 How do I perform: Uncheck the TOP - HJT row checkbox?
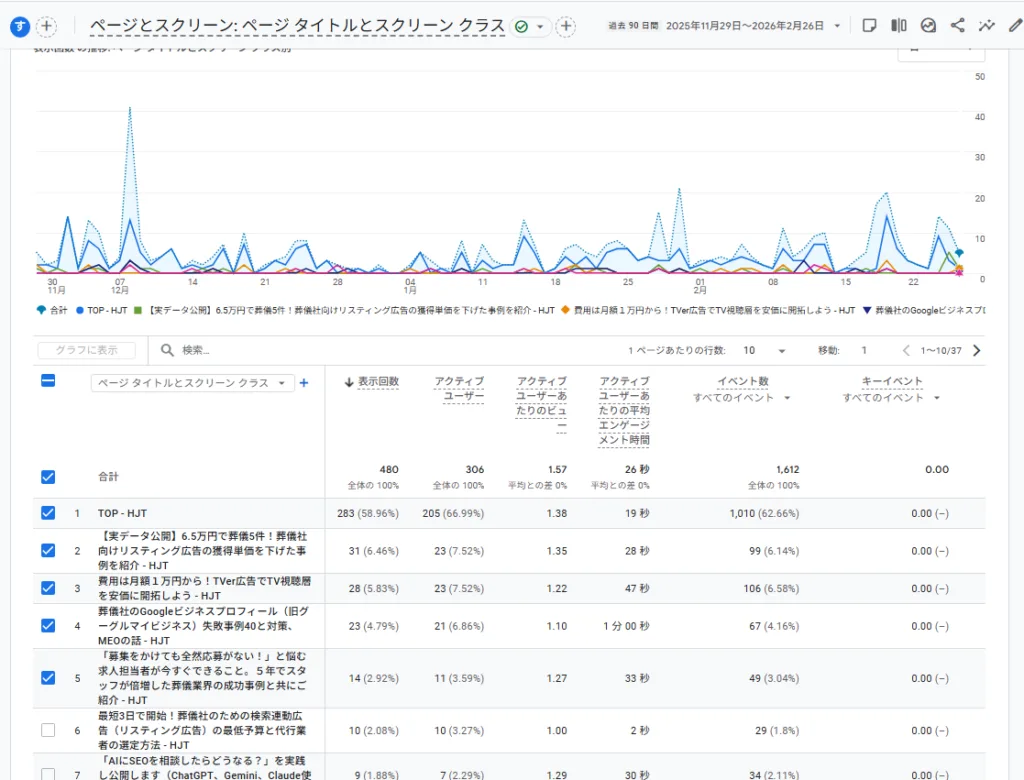pos(48,513)
